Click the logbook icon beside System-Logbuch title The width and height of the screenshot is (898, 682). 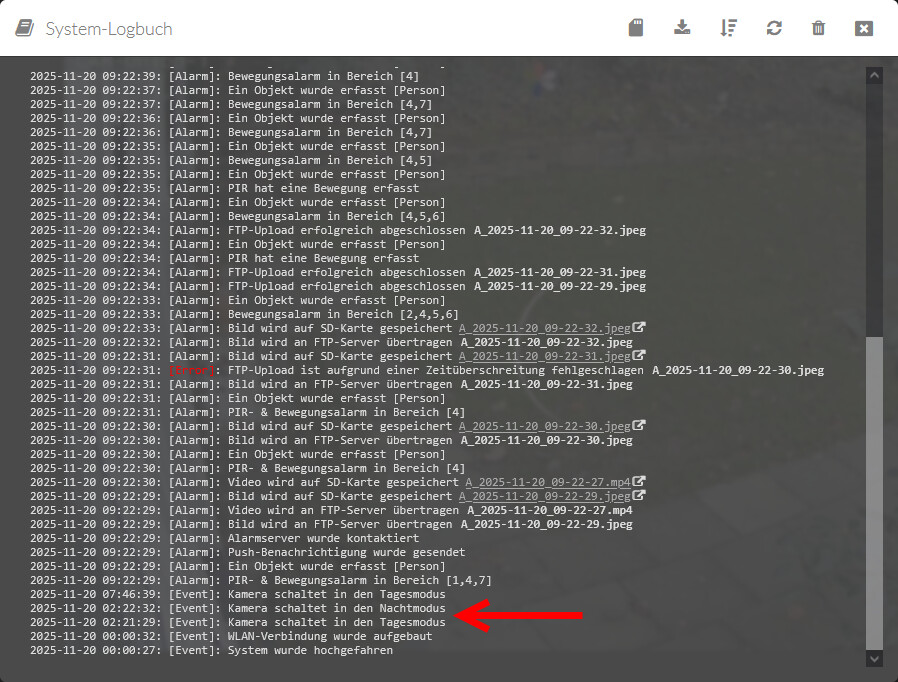point(26,28)
